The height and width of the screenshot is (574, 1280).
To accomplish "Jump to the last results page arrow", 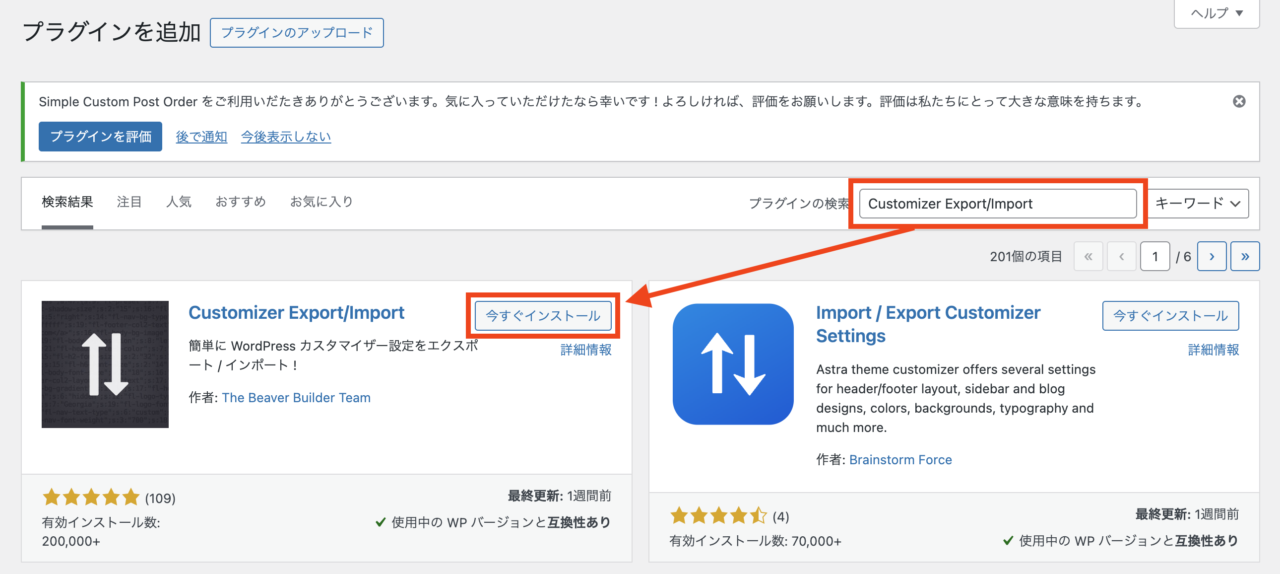I will (x=1245, y=256).
